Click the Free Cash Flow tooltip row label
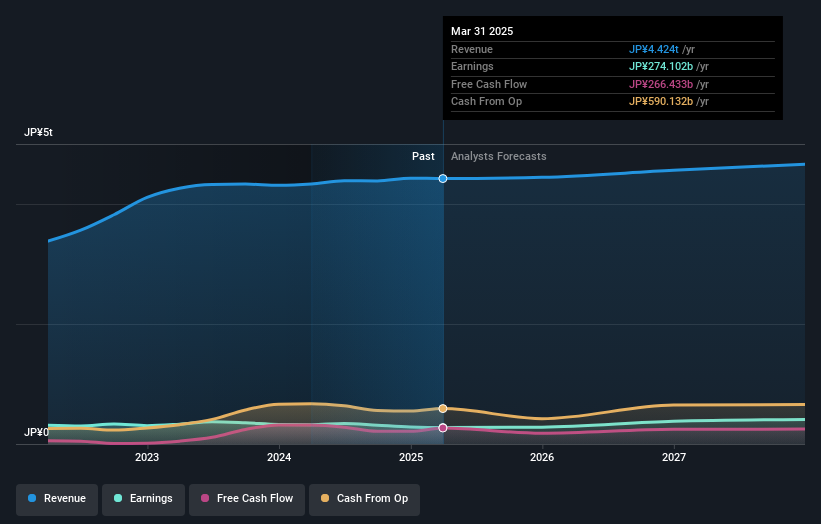Screen dimensions: 821x524 point(489,84)
